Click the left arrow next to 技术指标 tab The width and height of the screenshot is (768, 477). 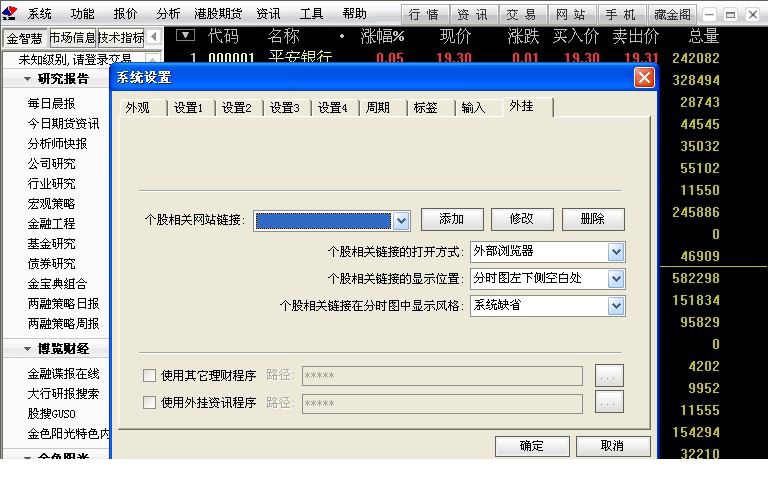[154, 37]
